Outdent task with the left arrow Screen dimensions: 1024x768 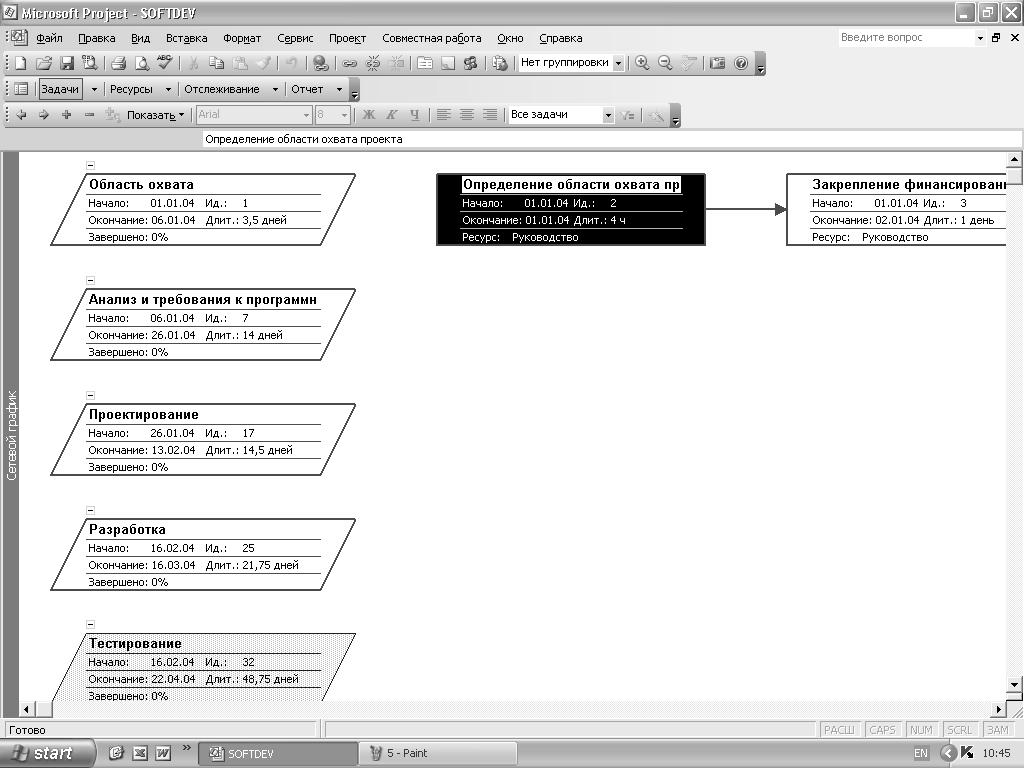(21, 115)
